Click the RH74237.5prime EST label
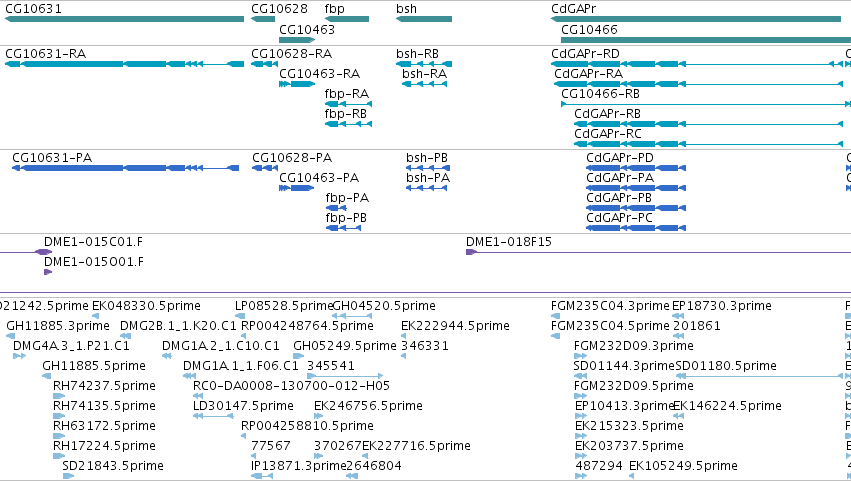 104,387
